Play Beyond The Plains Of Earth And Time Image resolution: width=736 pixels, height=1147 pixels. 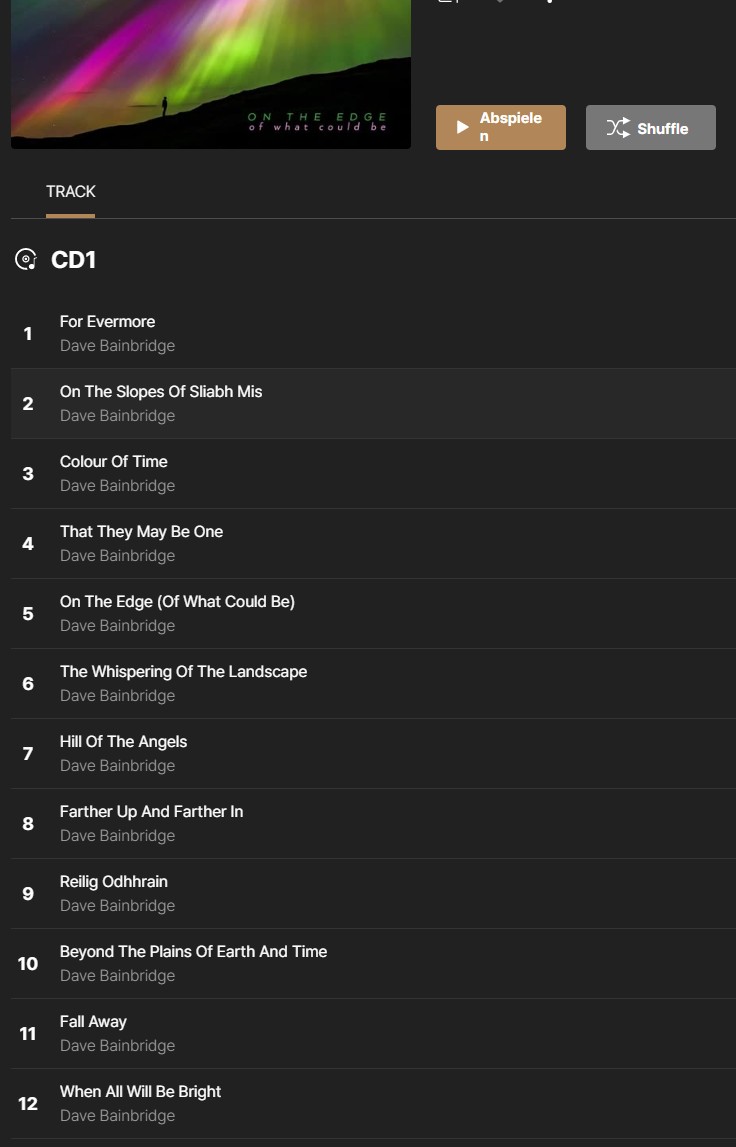[x=373, y=963]
